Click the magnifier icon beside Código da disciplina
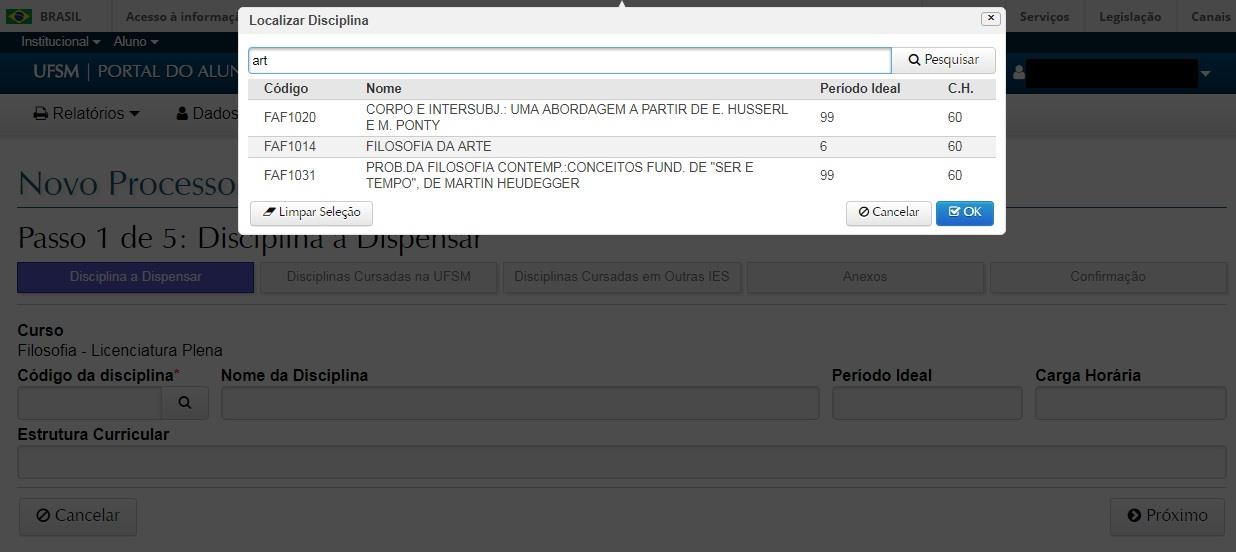Image resolution: width=1236 pixels, height=552 pixels. (185, 403)
